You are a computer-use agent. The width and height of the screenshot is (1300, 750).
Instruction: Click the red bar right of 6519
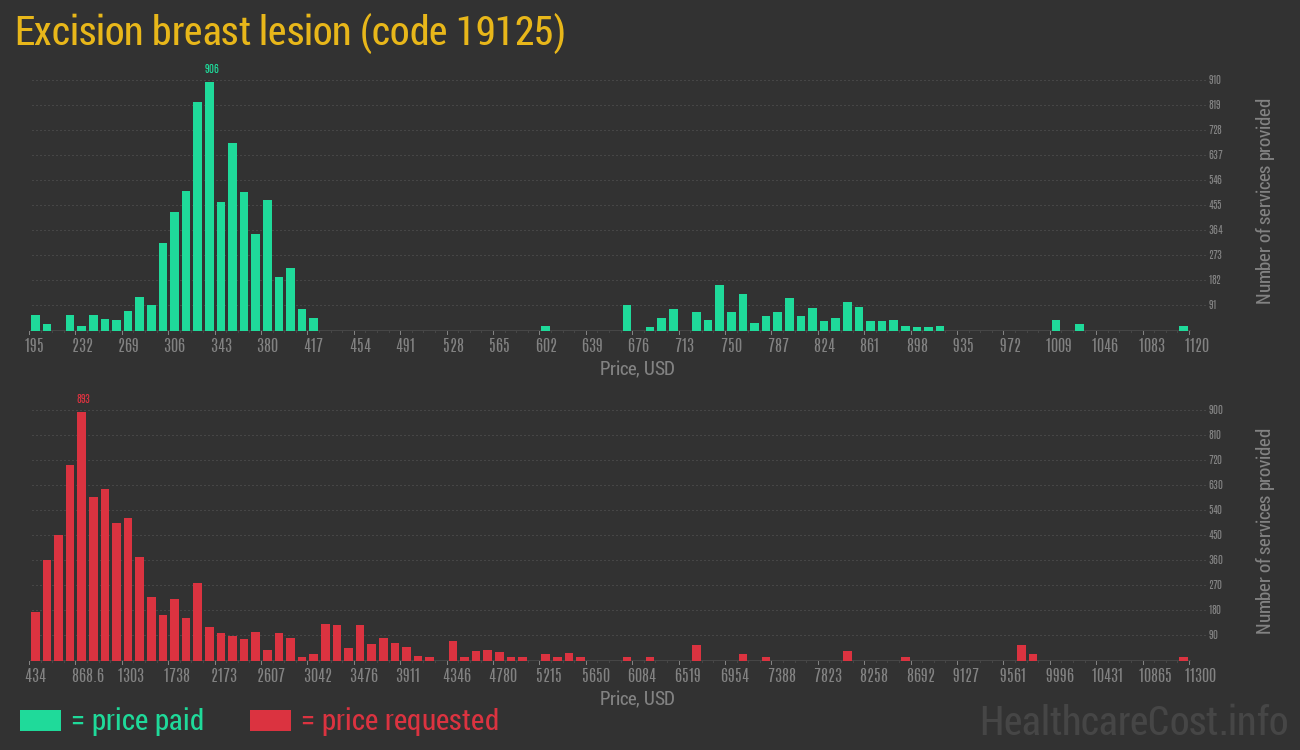[x=696, y=652]
